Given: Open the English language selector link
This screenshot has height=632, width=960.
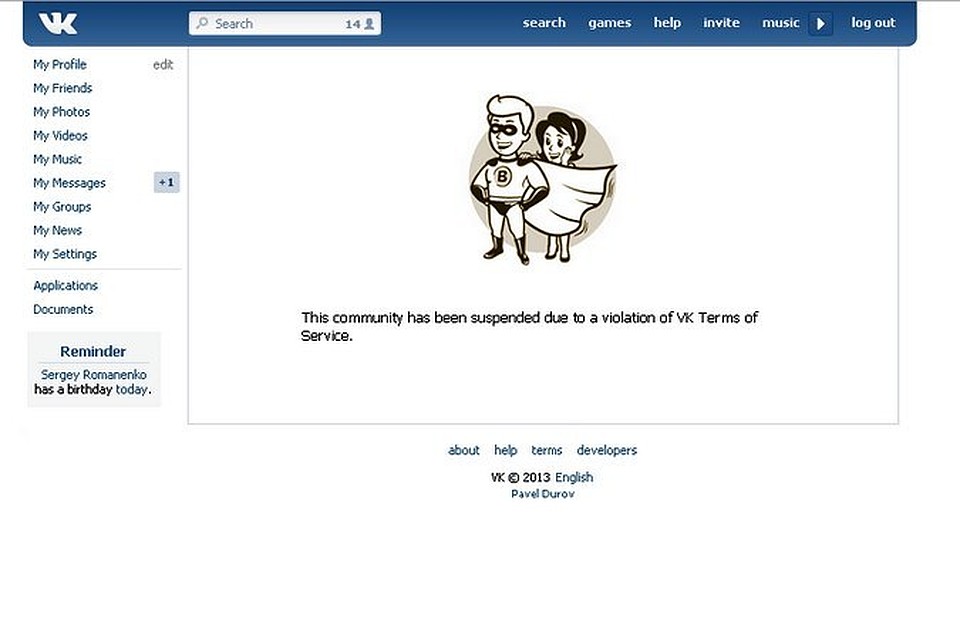Looking at the screenshot, I should point(574,477).
